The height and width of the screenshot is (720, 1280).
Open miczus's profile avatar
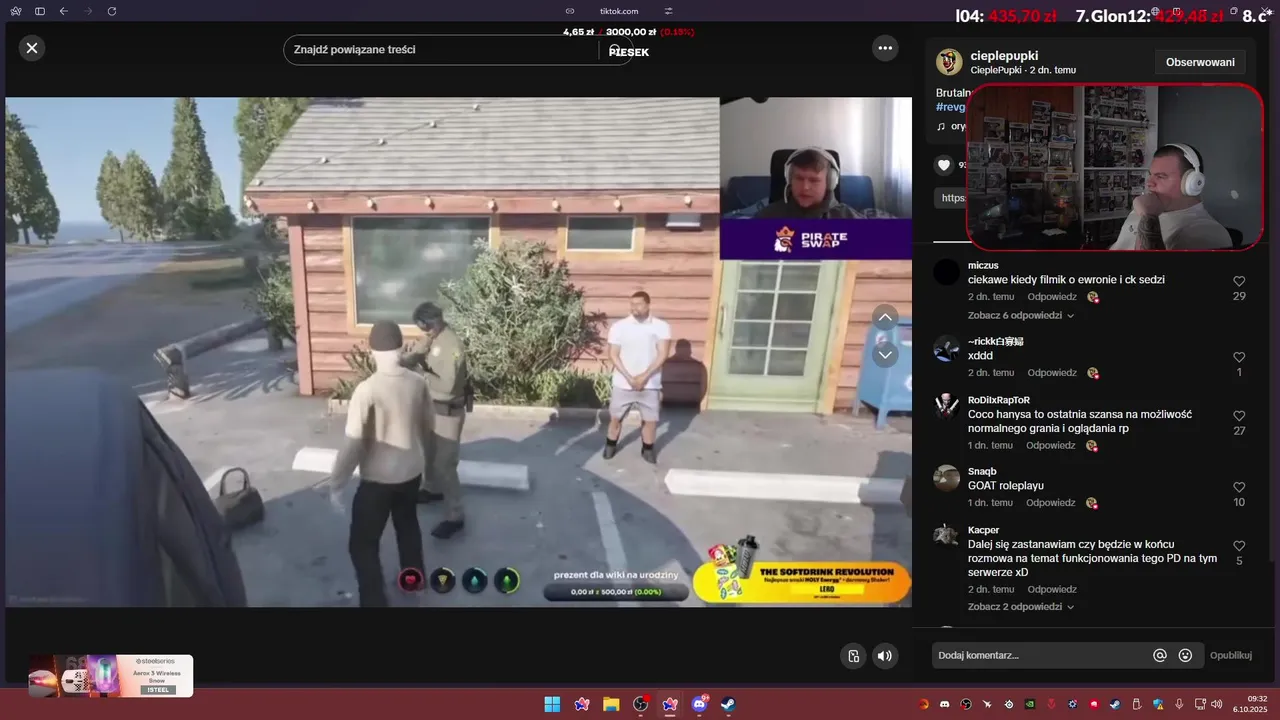click(x=946, y=272)
